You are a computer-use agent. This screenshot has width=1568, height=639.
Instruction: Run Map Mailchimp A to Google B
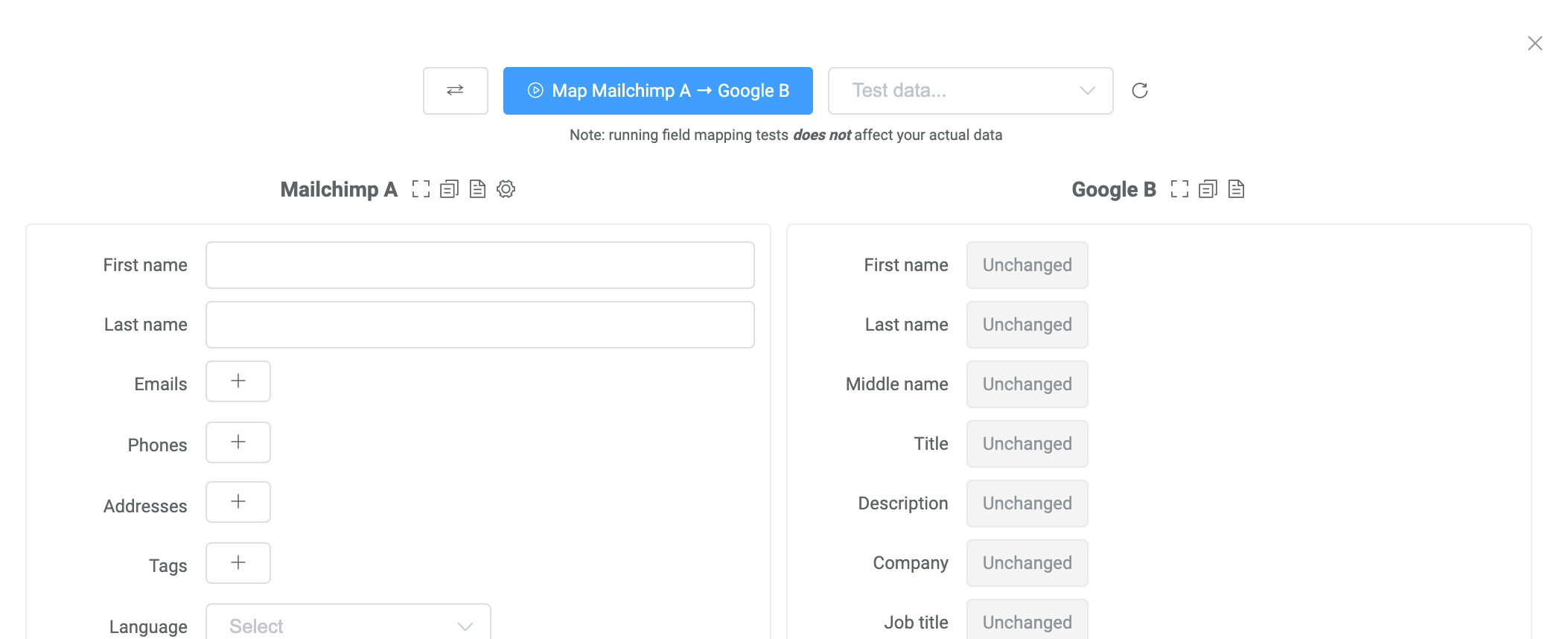(657, 91)
